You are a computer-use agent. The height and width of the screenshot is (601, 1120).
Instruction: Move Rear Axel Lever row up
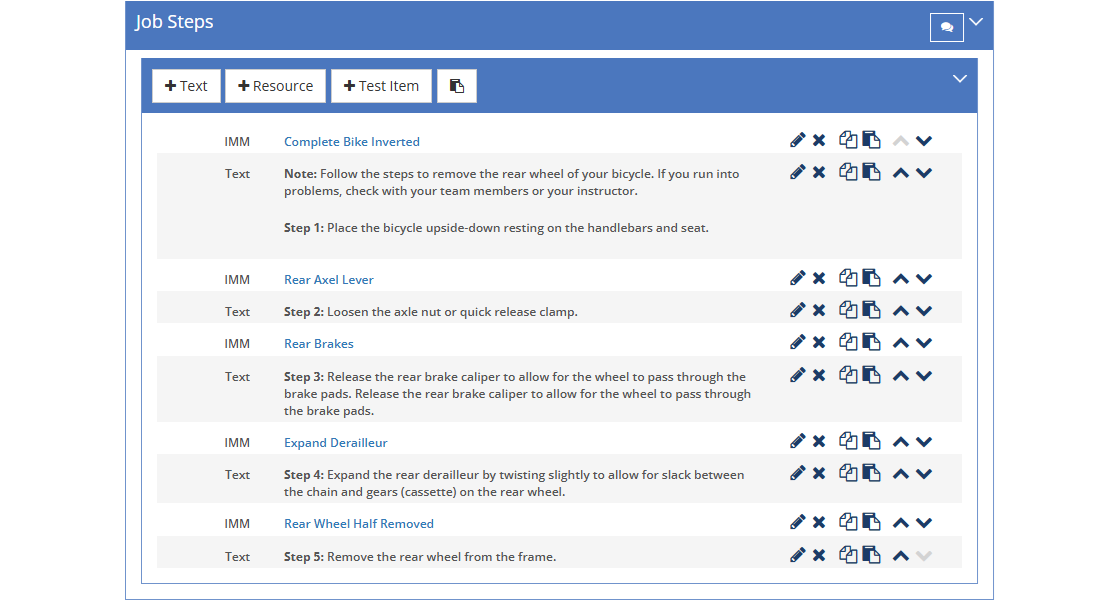[x=901, y=279]
